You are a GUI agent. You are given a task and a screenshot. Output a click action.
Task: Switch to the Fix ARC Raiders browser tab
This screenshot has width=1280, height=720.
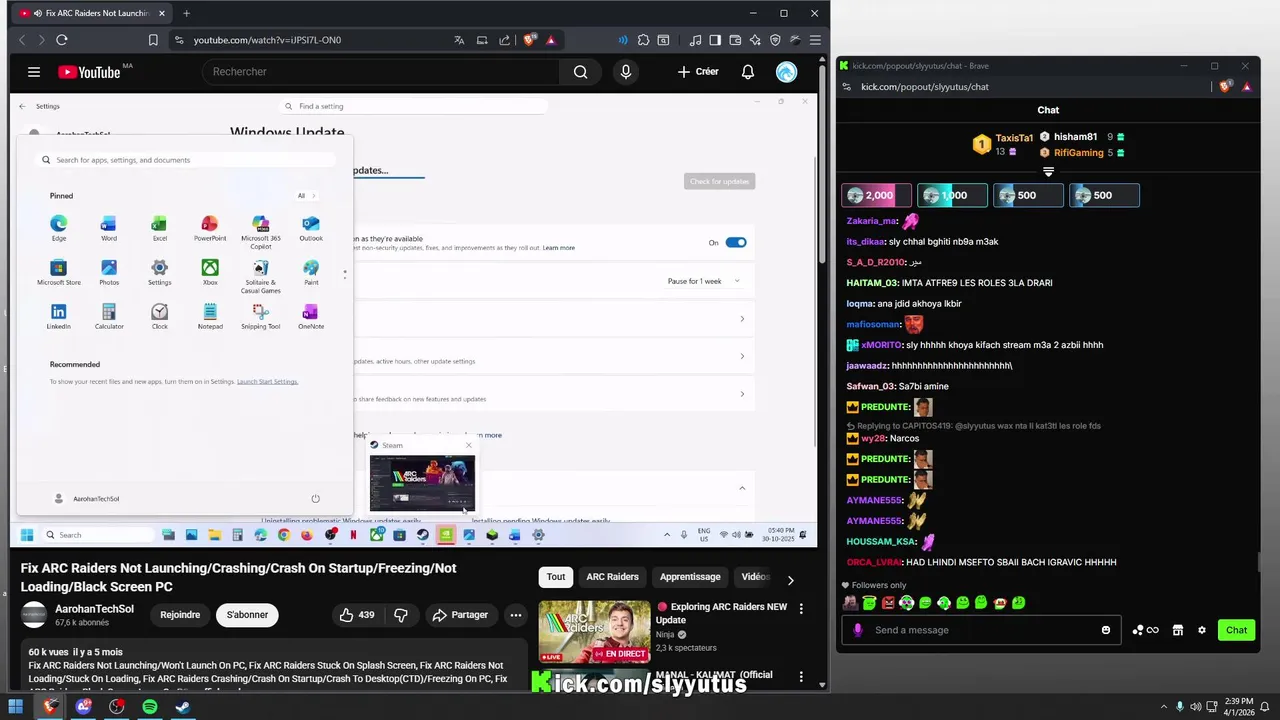tap(90, 13)
